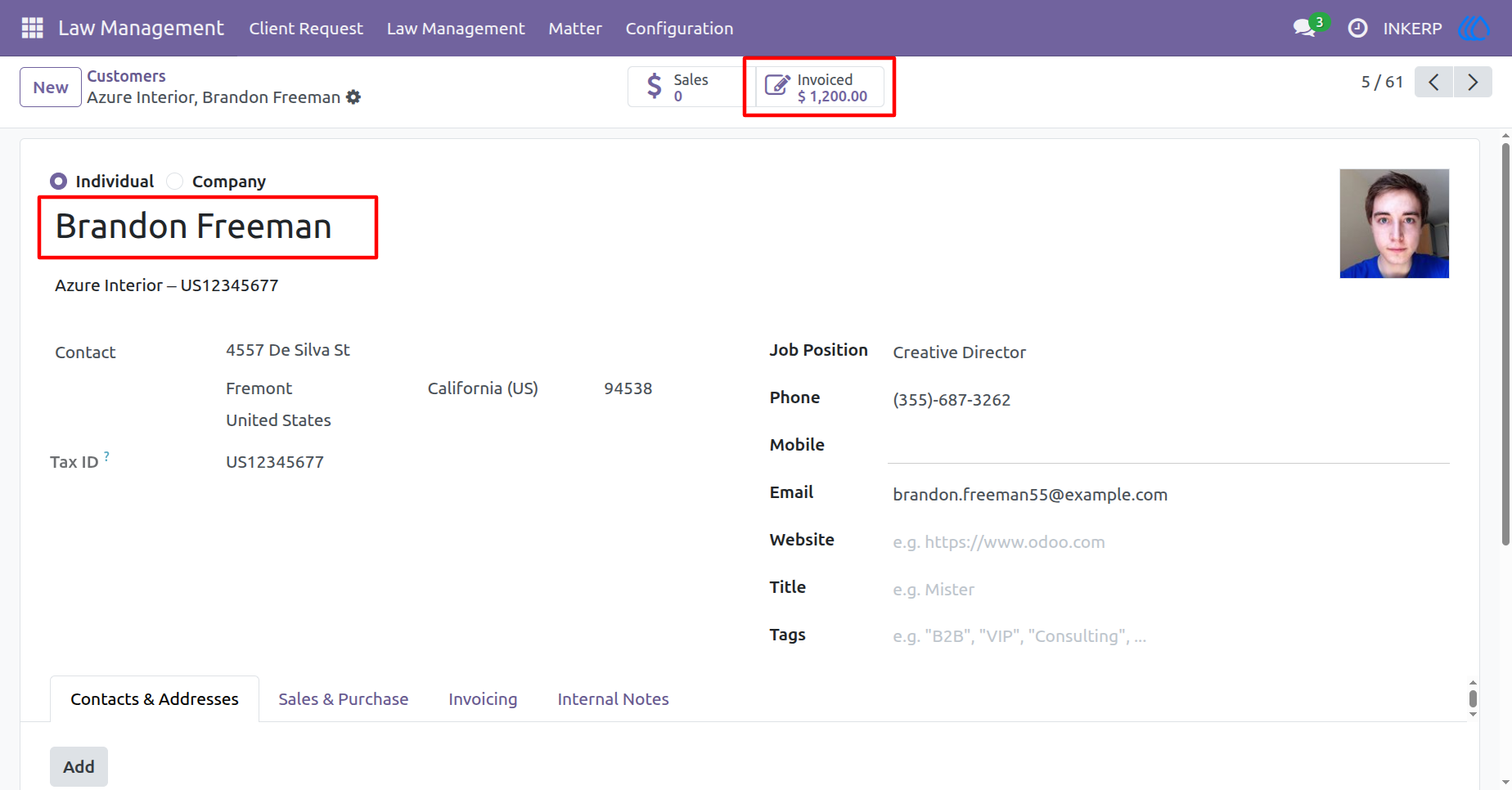Click the gear actions icon beside record name
Screen dimensions: 1512x790
pos(353,97)
